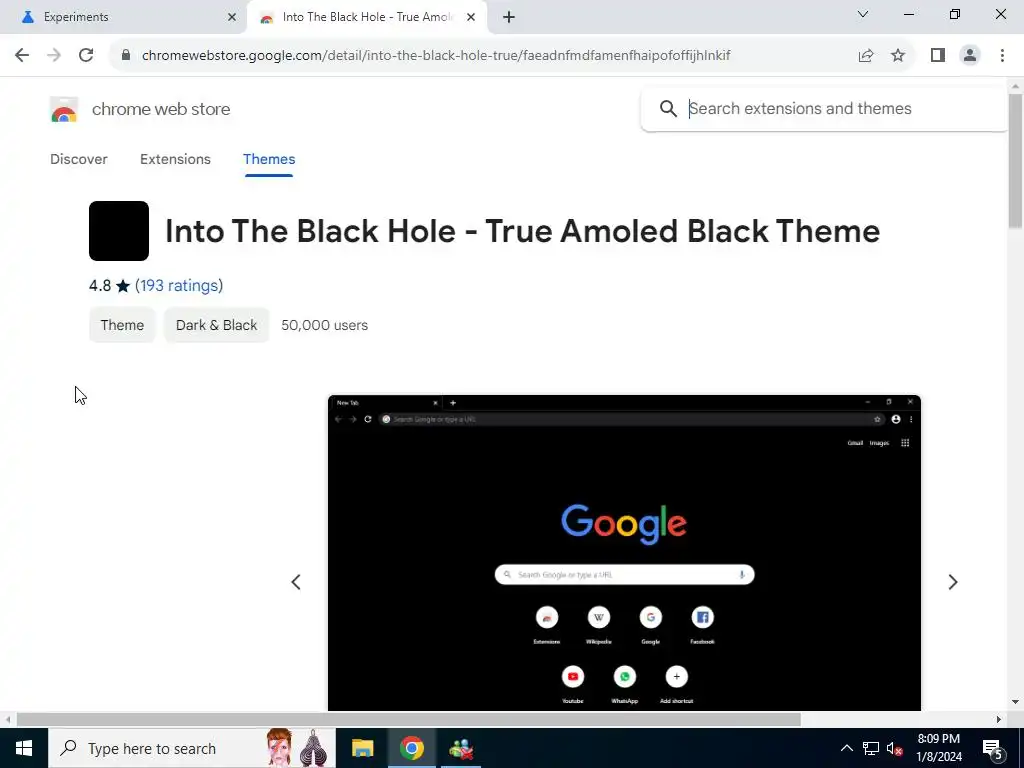Click the horizontal scrollbar thumb
The image size is (1024, 768).
(409, 719)
